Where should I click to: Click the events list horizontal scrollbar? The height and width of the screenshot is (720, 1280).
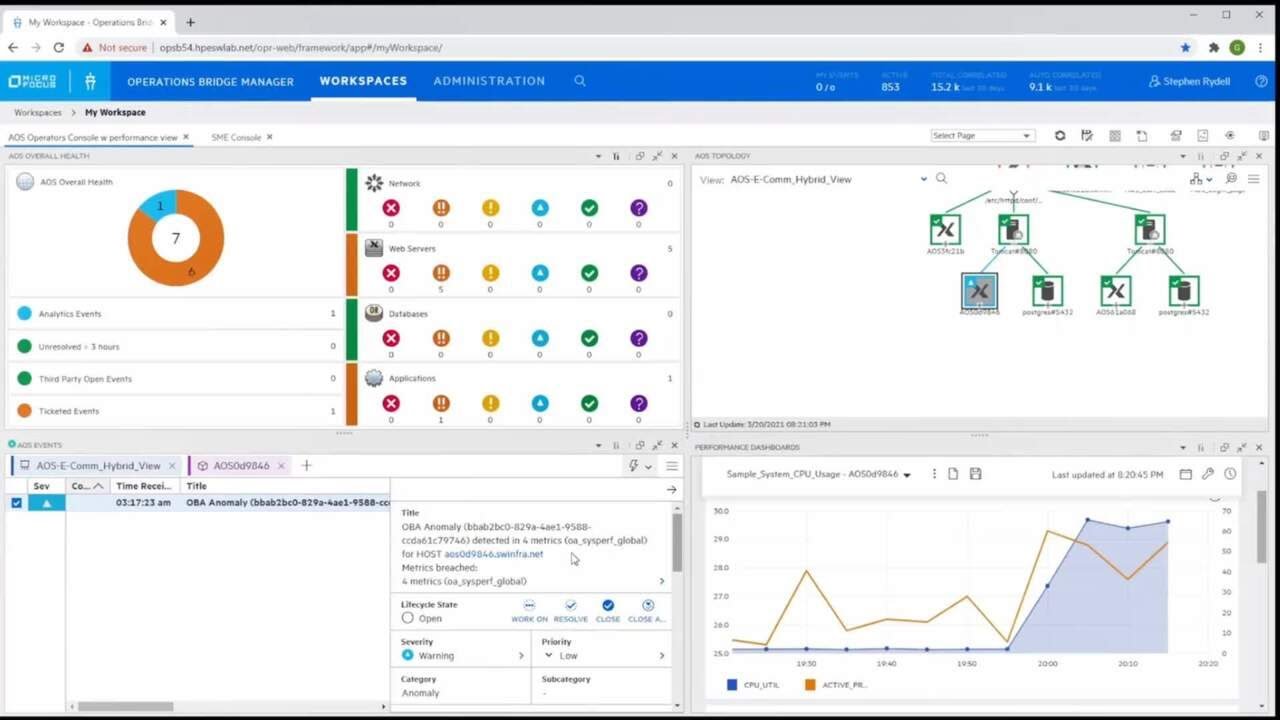coord(125,706)
